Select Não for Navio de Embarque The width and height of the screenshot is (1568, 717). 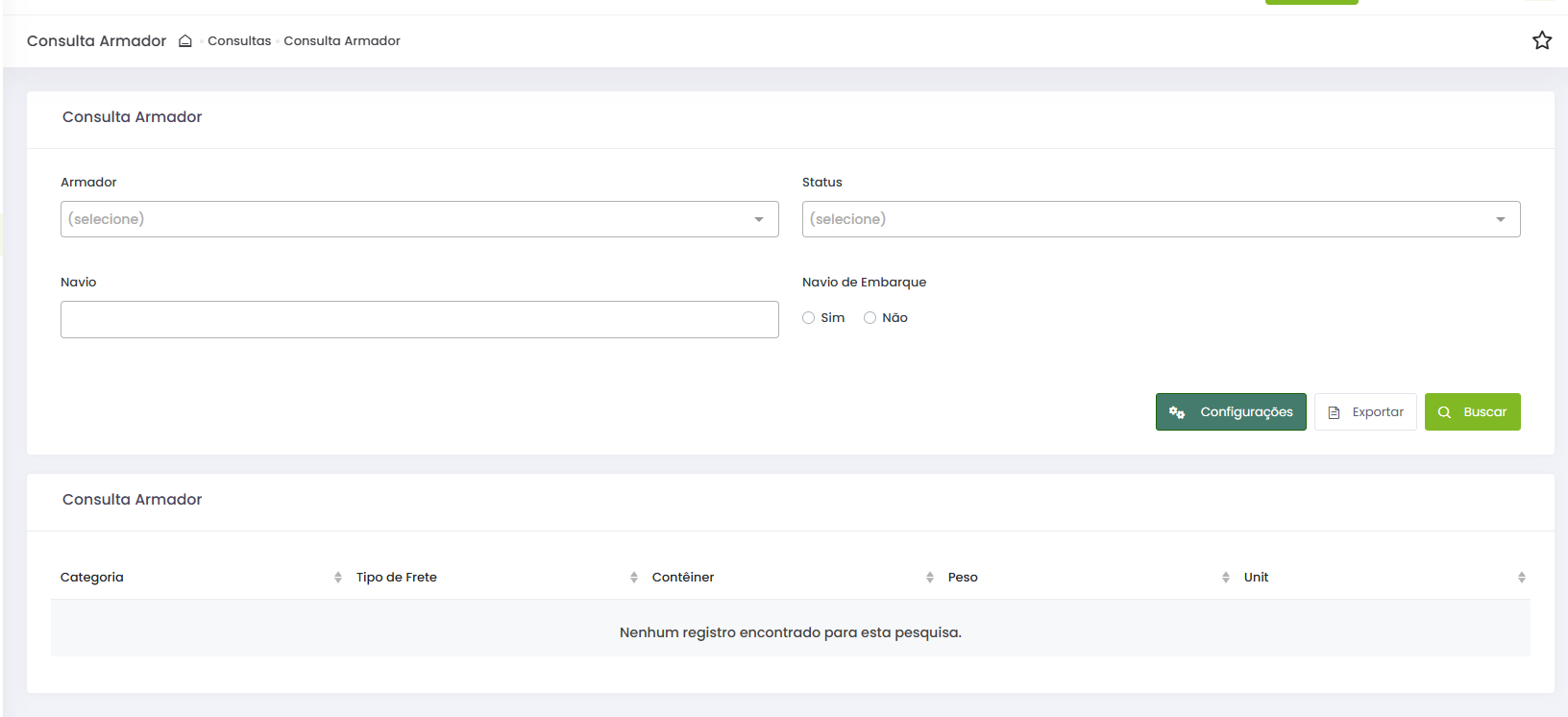tap(870, 318)
